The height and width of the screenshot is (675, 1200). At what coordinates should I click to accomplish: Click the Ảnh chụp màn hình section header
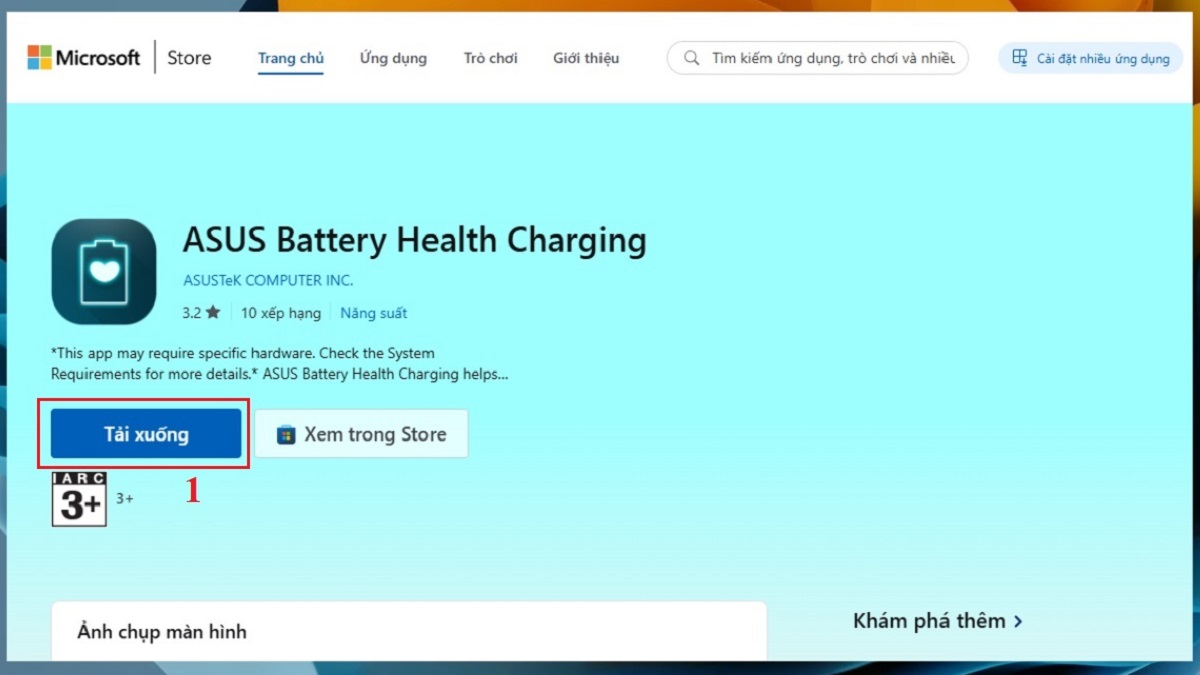coord(161,631)
